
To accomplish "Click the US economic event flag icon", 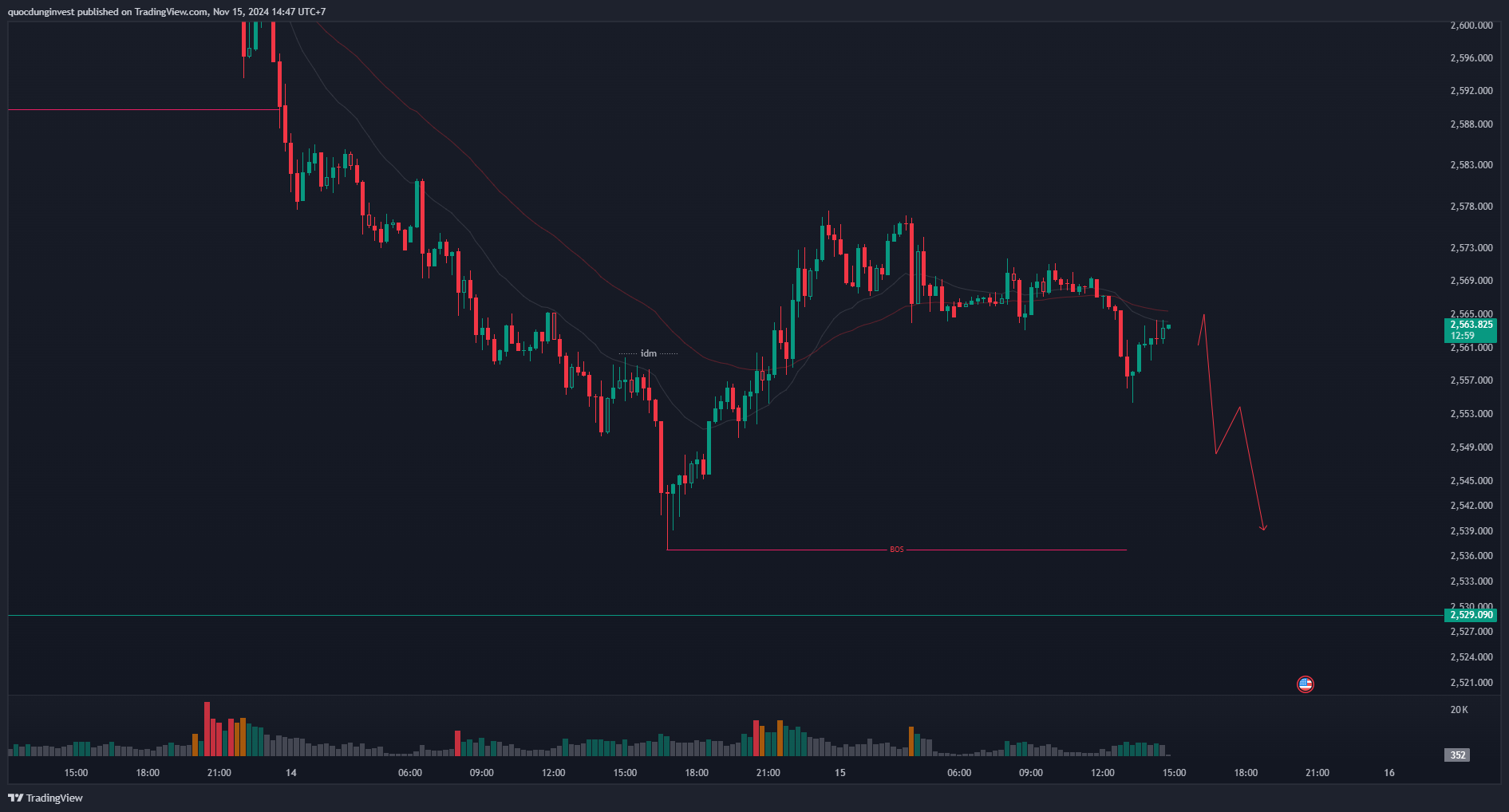I will pos(1305,684).
